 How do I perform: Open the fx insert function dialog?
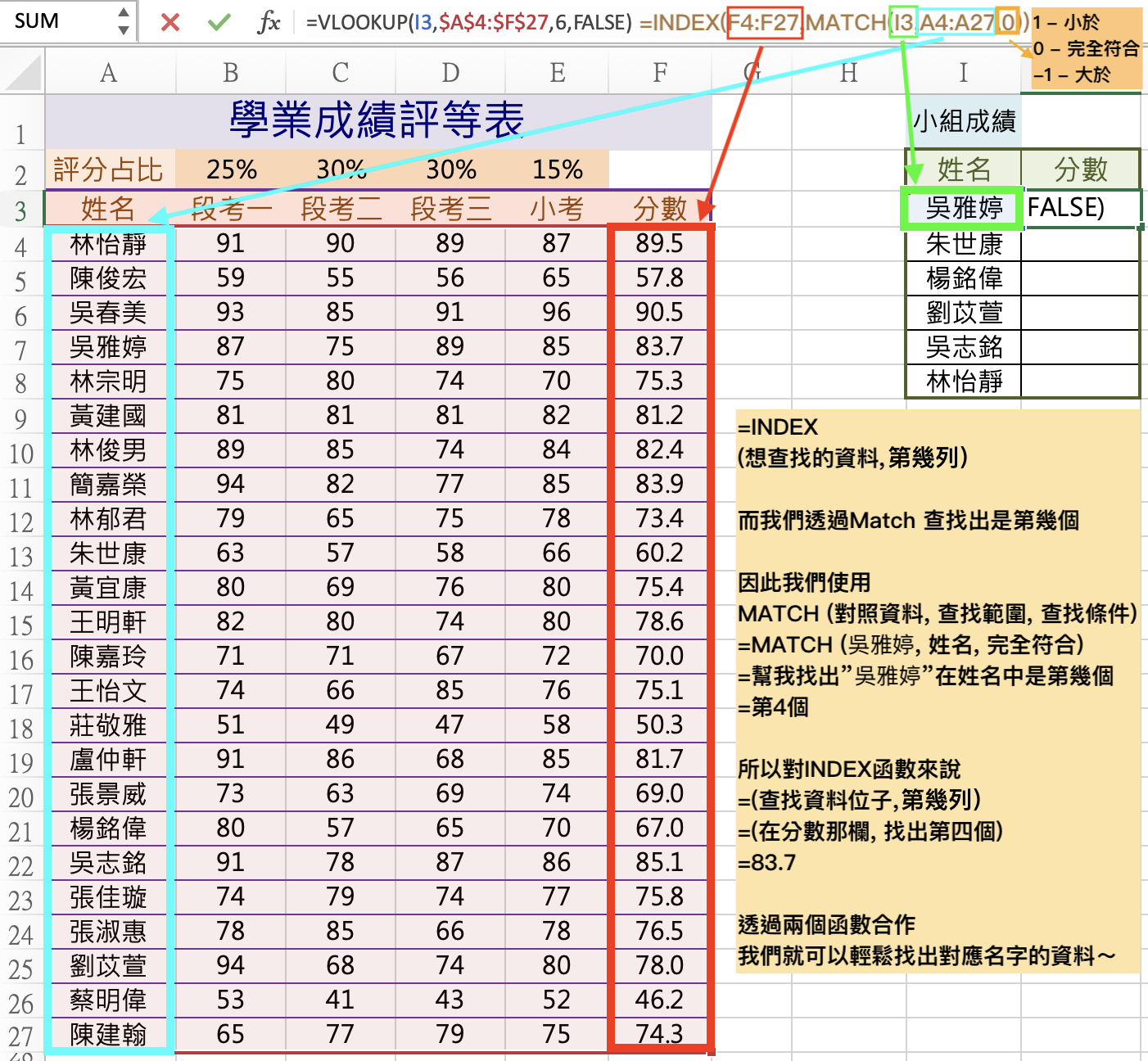click(x=269, y=22)
